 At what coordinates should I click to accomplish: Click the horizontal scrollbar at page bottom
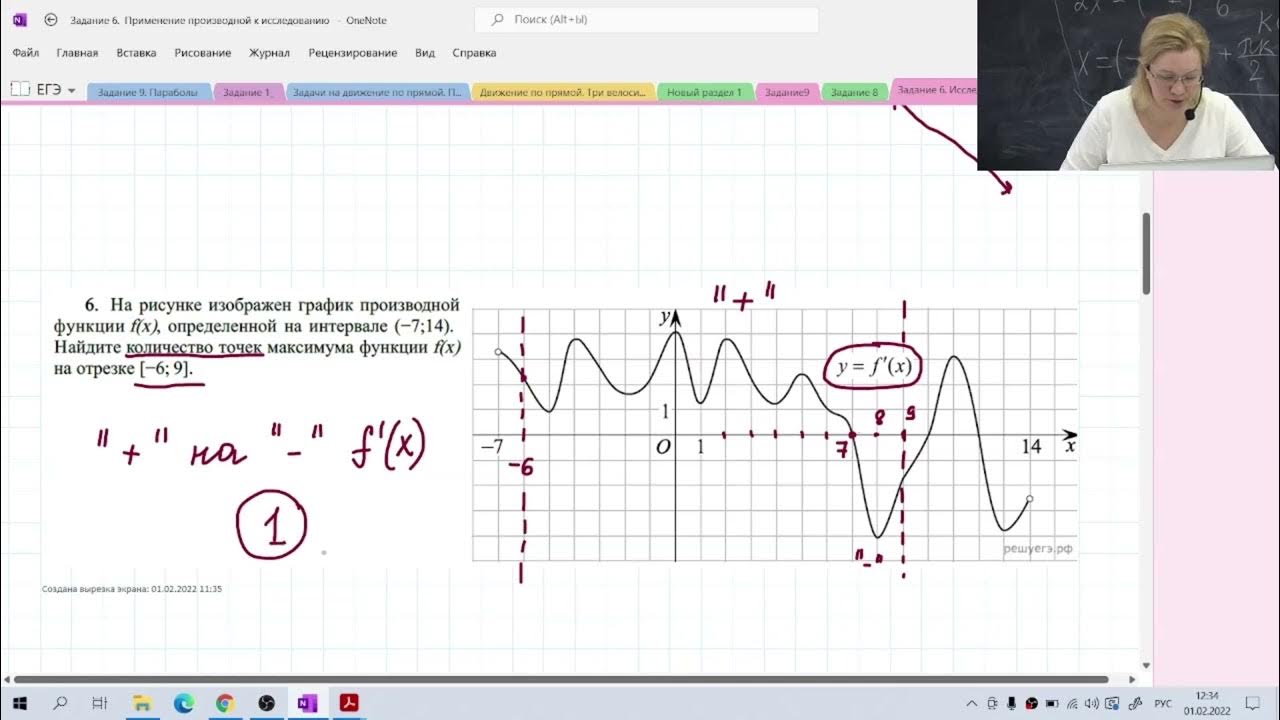click(560, 679)
